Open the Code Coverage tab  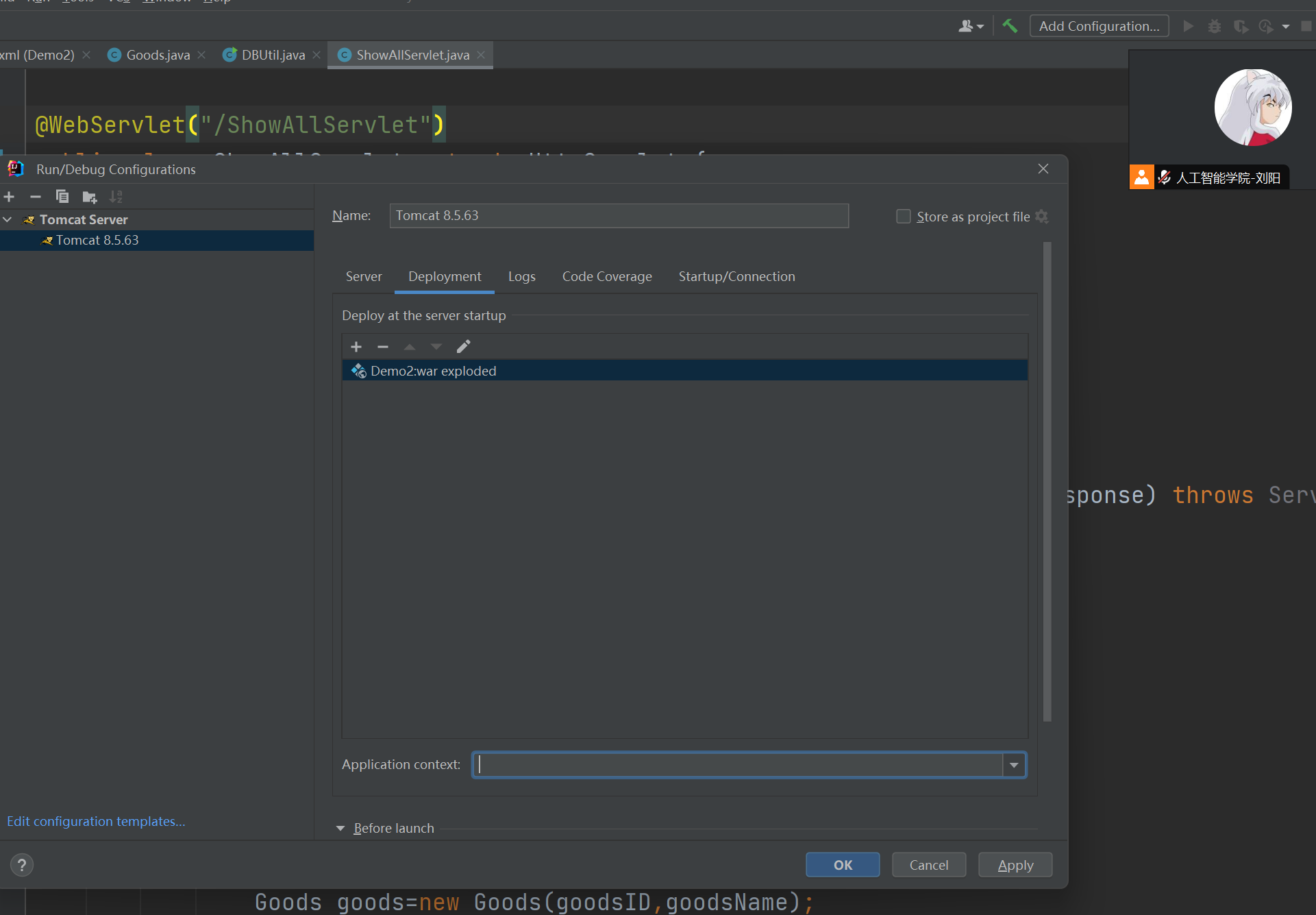tap(607, 276)
